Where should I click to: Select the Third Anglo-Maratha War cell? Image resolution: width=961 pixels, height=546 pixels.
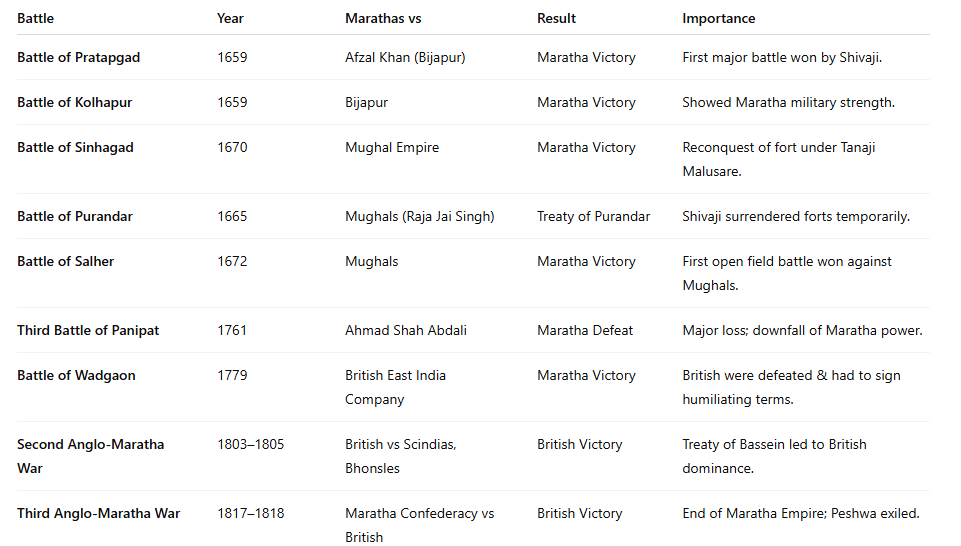coord(99,513)
